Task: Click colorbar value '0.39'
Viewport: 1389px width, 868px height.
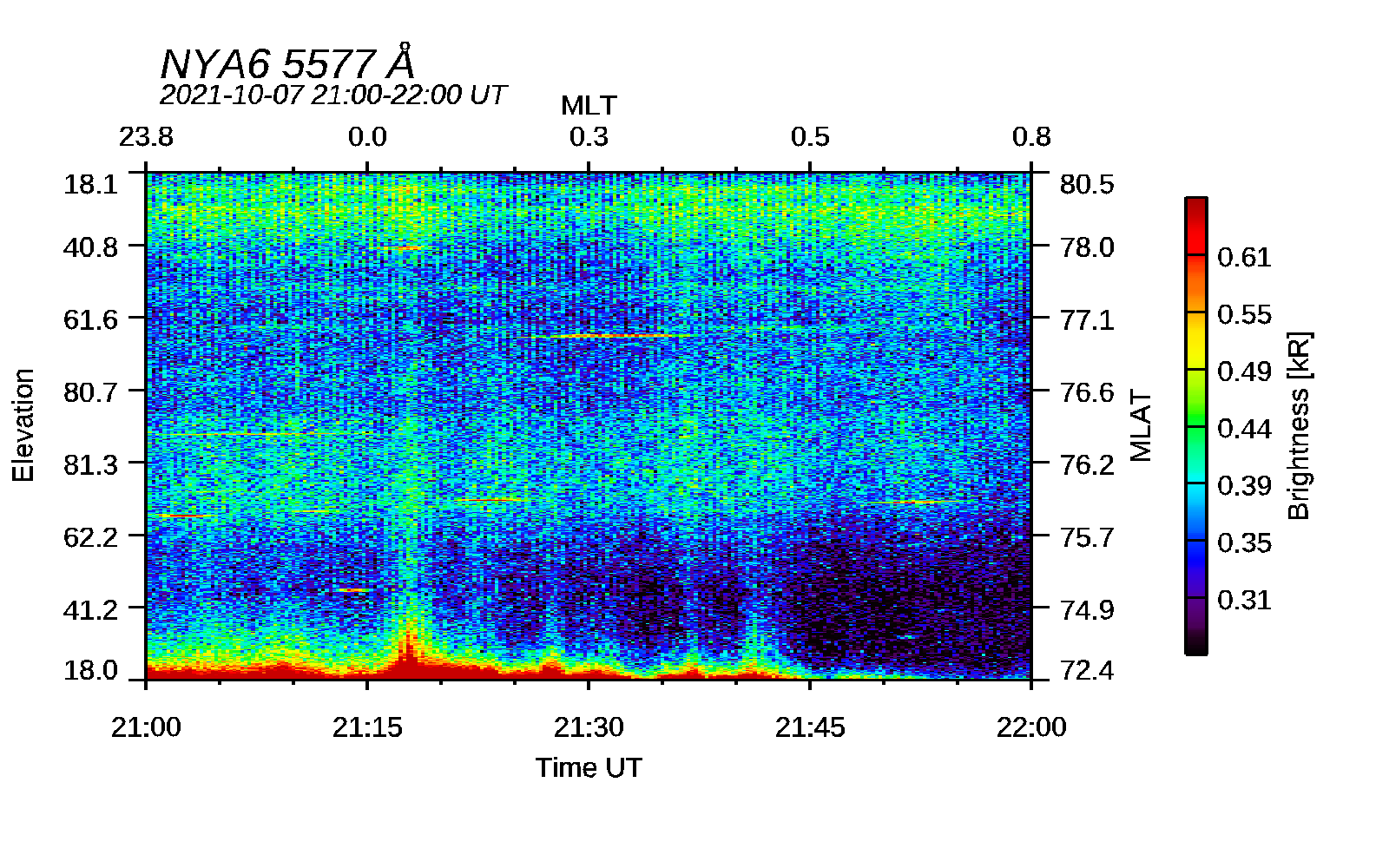Action: click(x=1244, y=485)
